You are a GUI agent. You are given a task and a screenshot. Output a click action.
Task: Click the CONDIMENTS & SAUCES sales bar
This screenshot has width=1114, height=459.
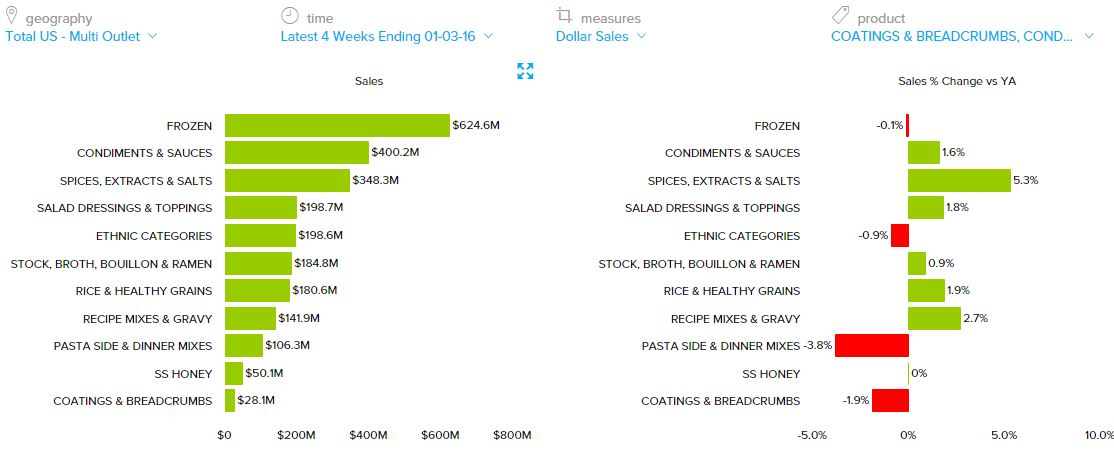296,153
